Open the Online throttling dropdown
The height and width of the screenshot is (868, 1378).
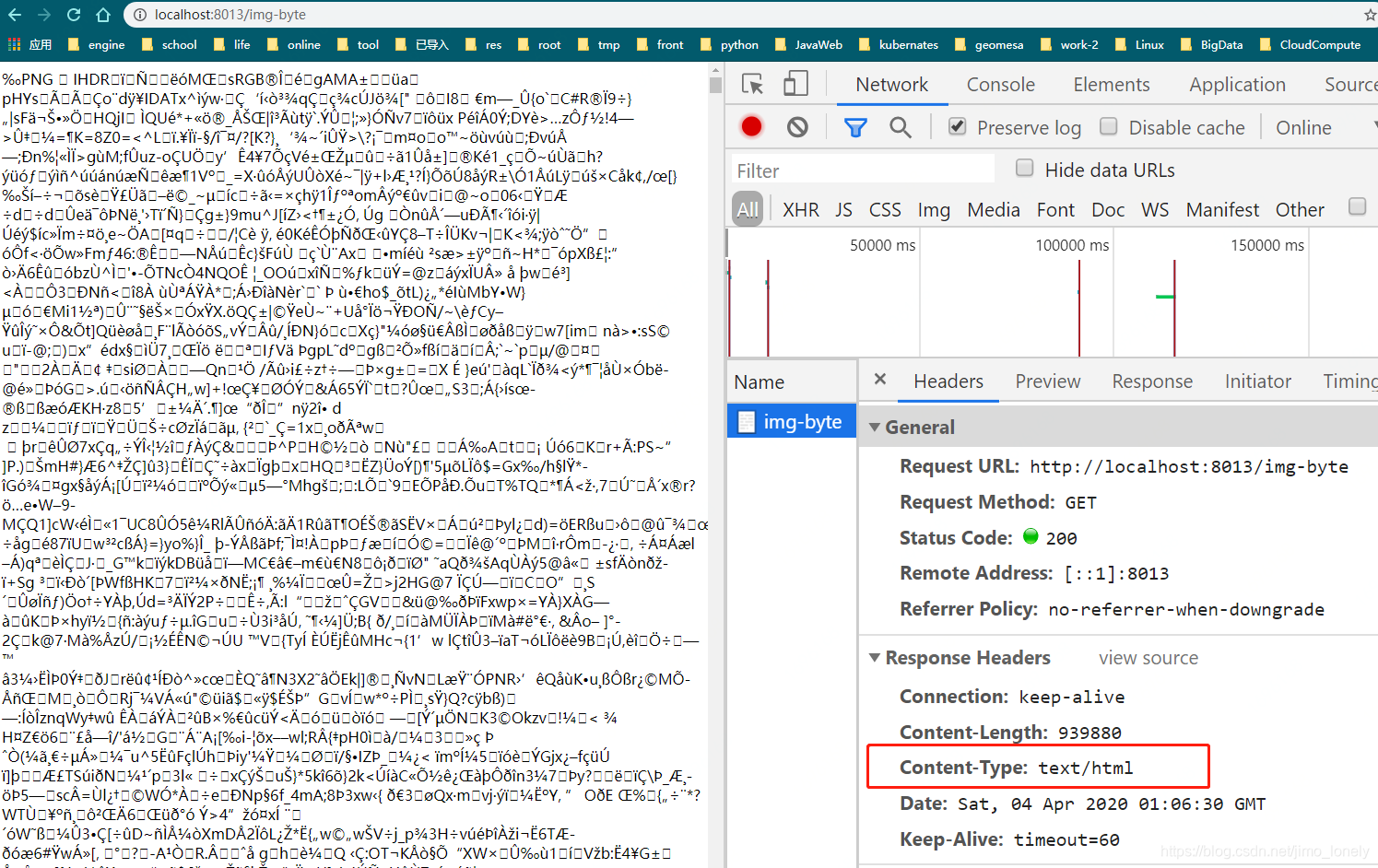tap(1302, 127)
